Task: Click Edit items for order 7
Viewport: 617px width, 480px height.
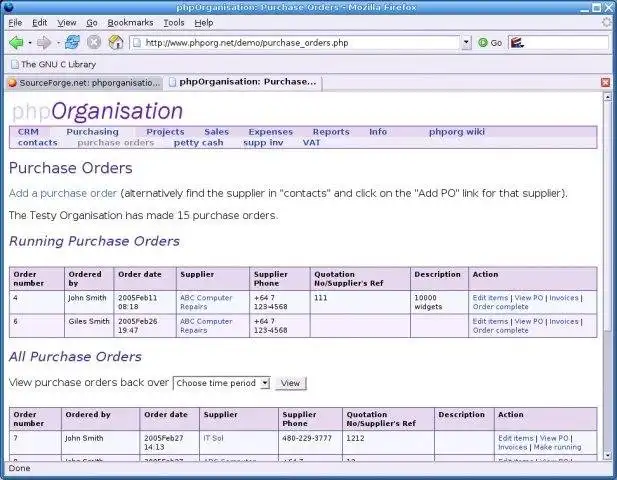Action: (515, 438)
